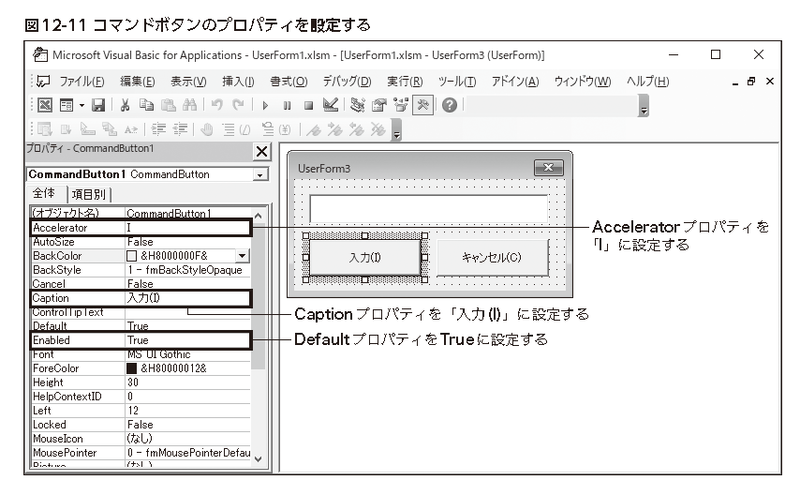This screenshot has width=800, height=495.
Task: Click the Reset stop square icon
Action: coord(308,106)
